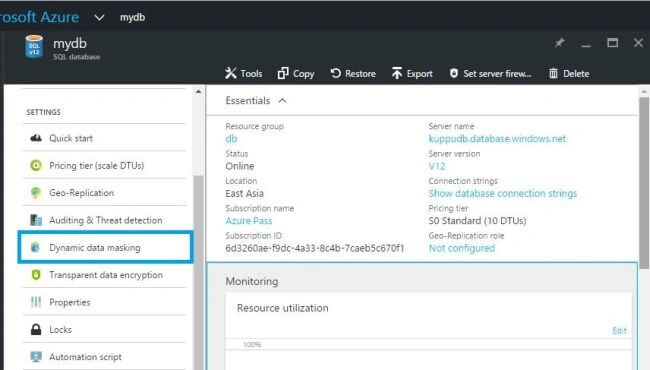Select Dynamic data masking setting
650x370 pixels.
point(105,247)
